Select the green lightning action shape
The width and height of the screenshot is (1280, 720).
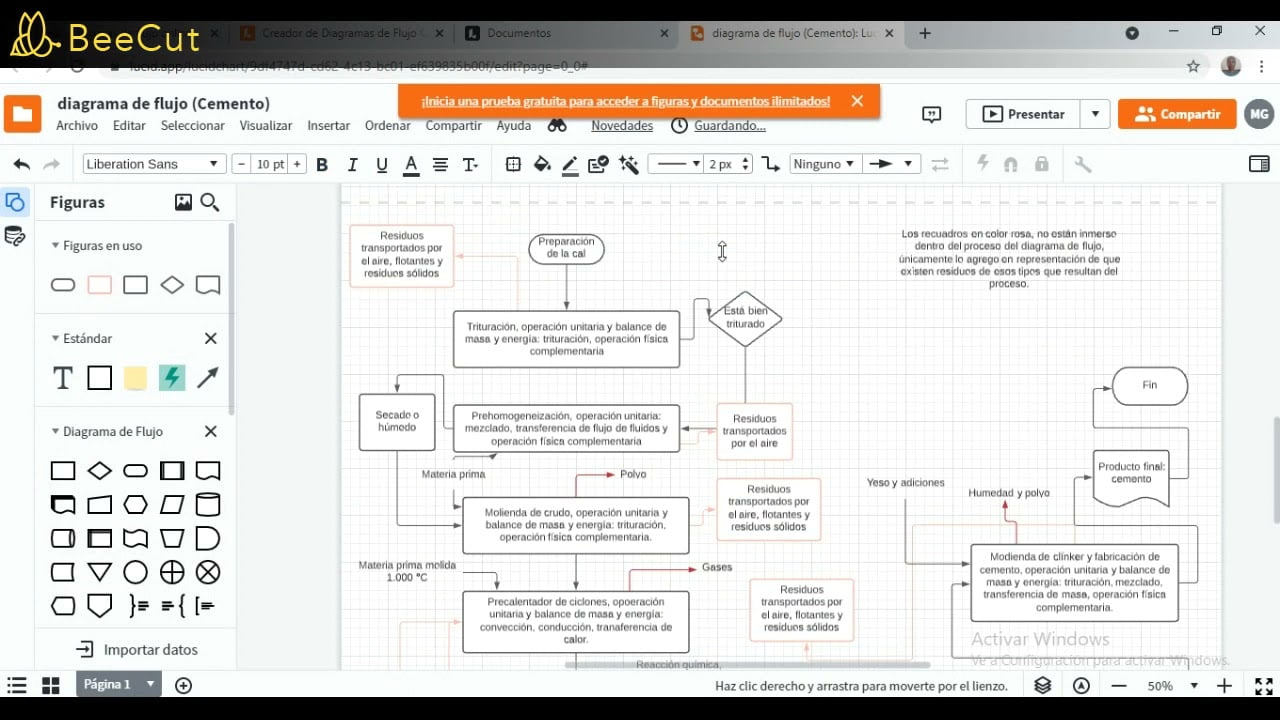[x=172, y=378]
